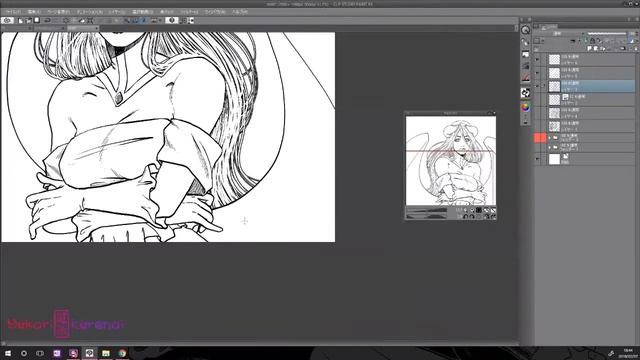640x360 pixels.
Task: Click the Clip Studio launcher icon in command bar
Action: pos(7,20)
